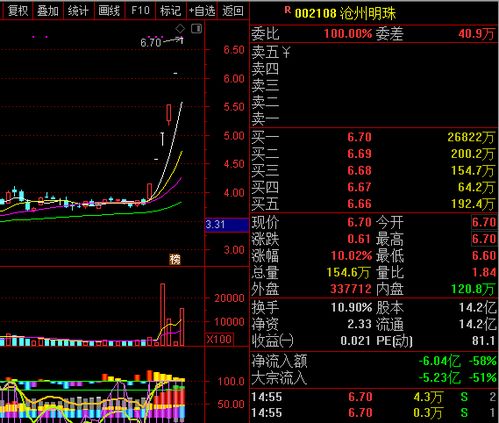Click the R marker beside stock code
The height and width of the screenshot is (423, 499).
point(288,10)
